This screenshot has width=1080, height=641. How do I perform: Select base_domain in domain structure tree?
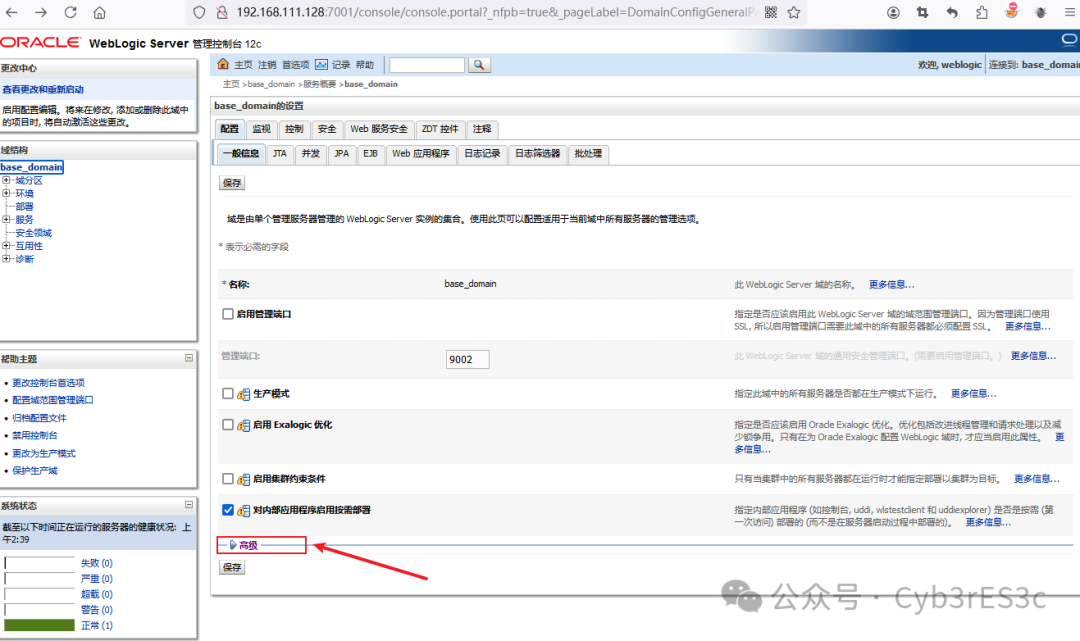[x=32, y=167]
